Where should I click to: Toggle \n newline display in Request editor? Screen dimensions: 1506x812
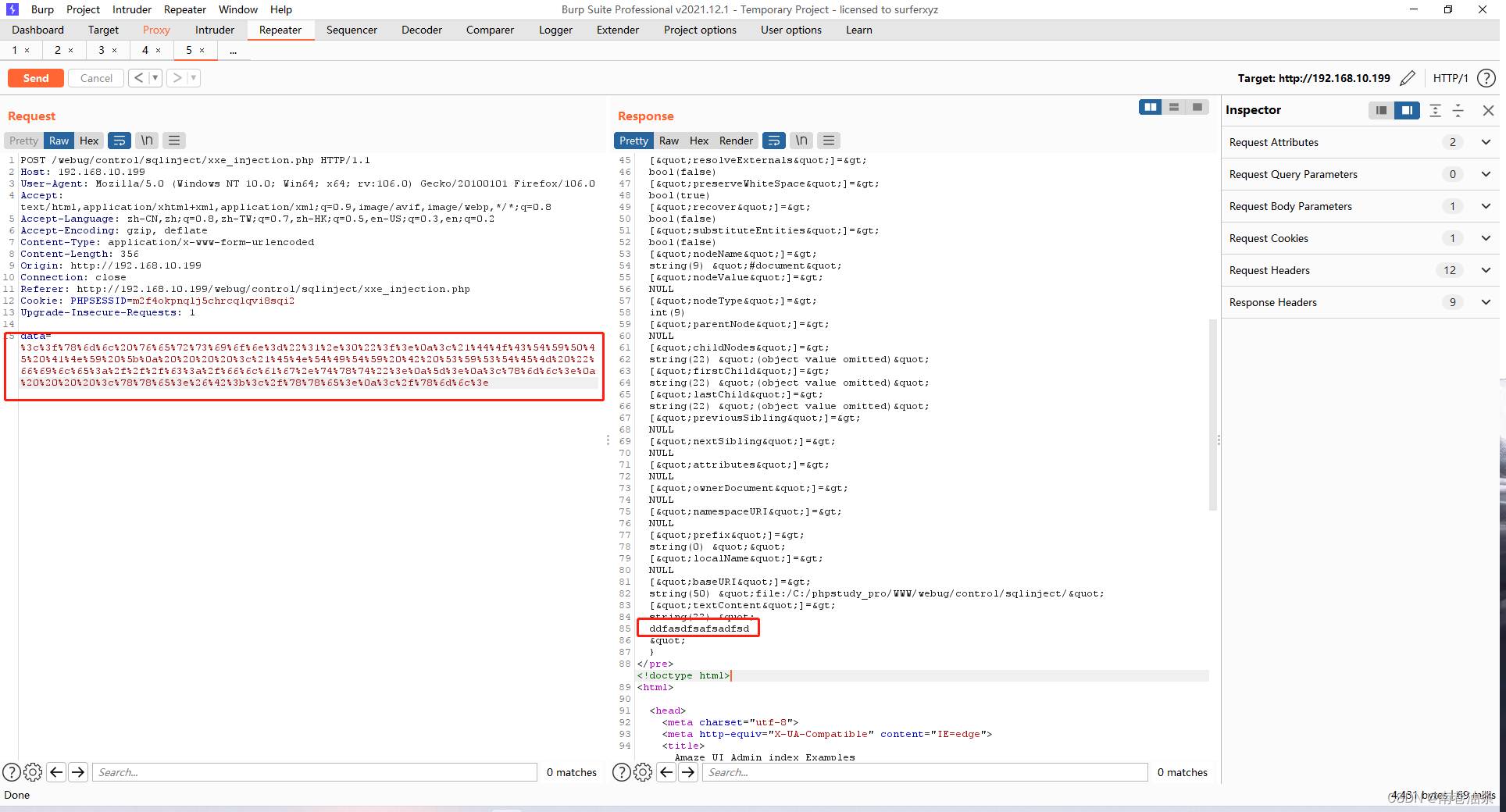146,141
